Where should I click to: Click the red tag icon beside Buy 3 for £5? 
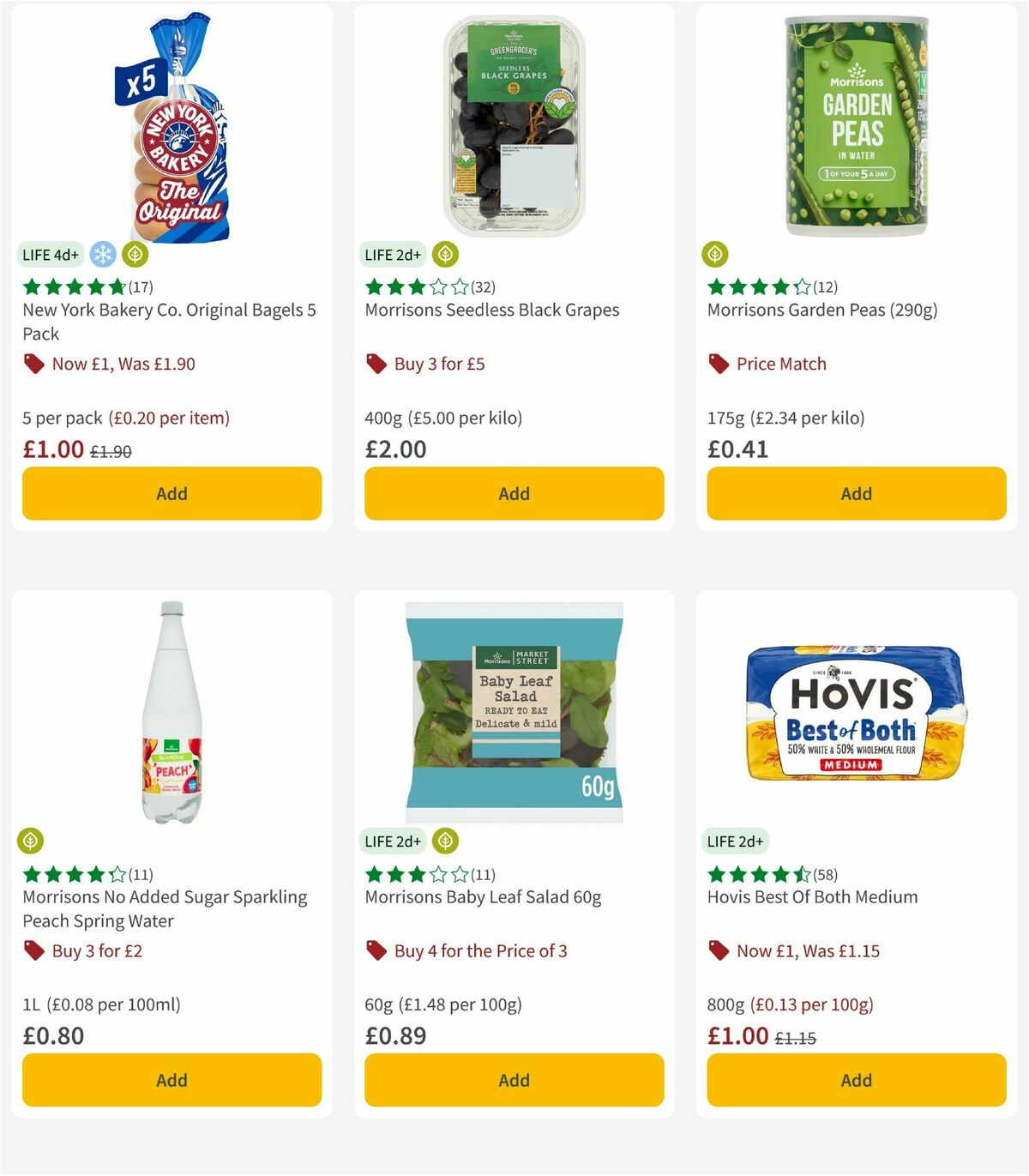[x=376, y=364]
